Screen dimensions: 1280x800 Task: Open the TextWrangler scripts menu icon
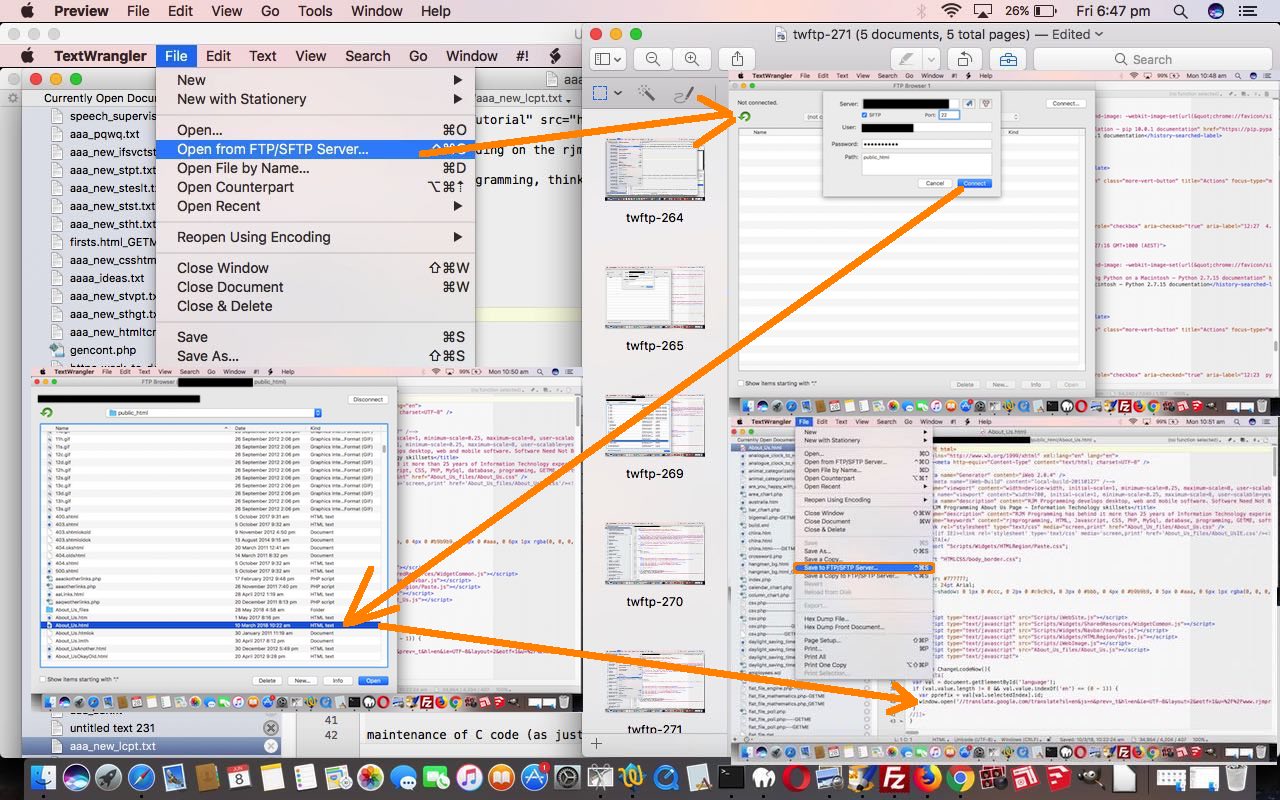tap(554, 56)
